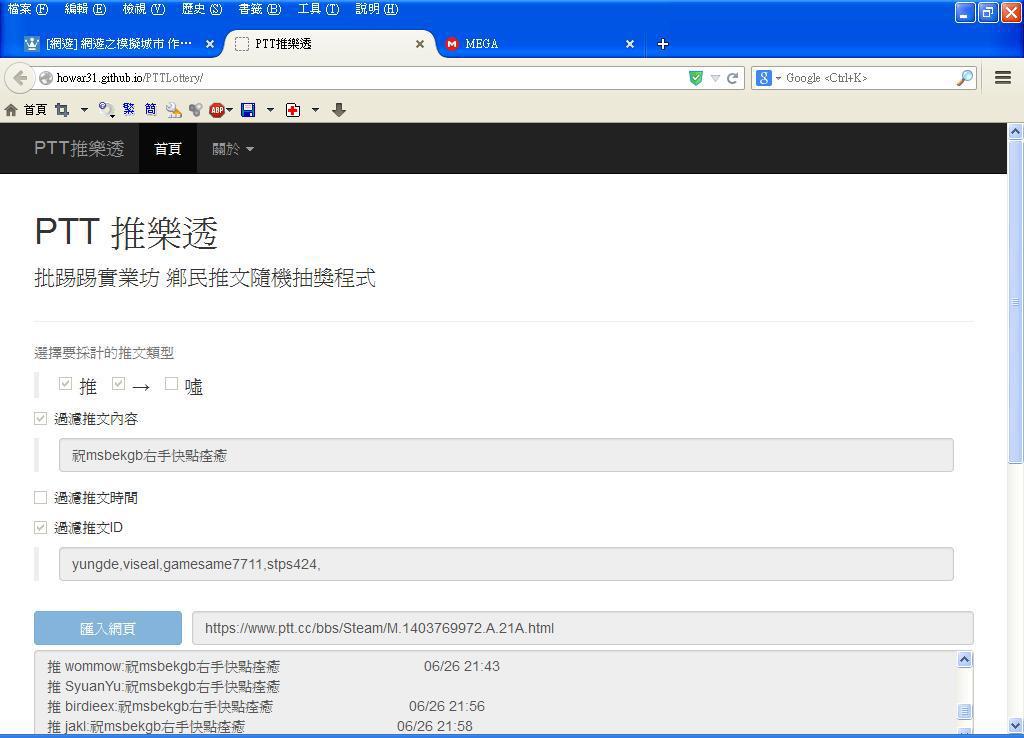The image size is (1024, 738).
Task: Click the wrench and ruler tools icon
Action: (174, 110)
